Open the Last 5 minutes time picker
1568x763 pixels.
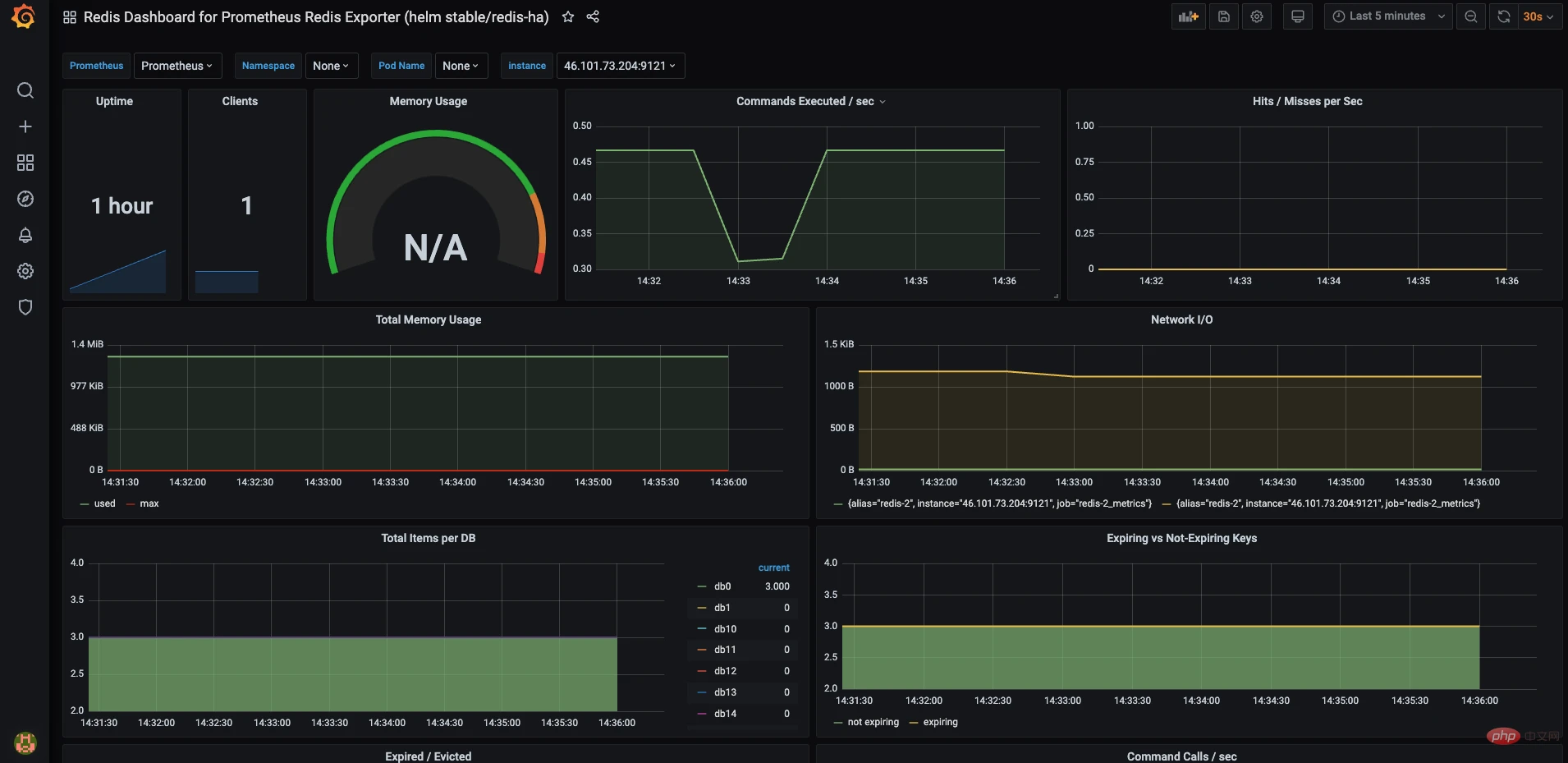pyautogui.click(x=1387, y=16)
